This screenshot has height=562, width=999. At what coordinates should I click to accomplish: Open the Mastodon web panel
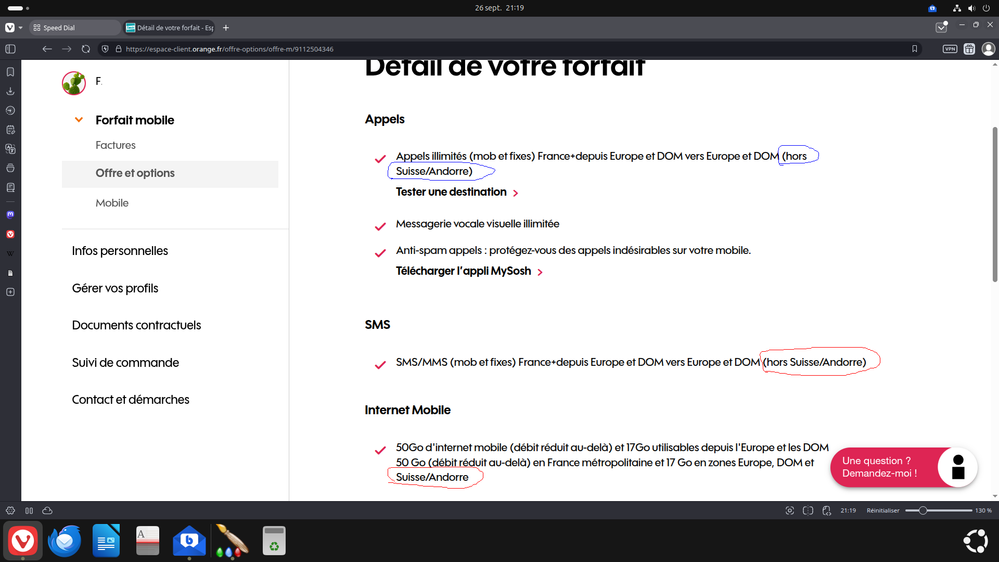(x=10, y=215)
